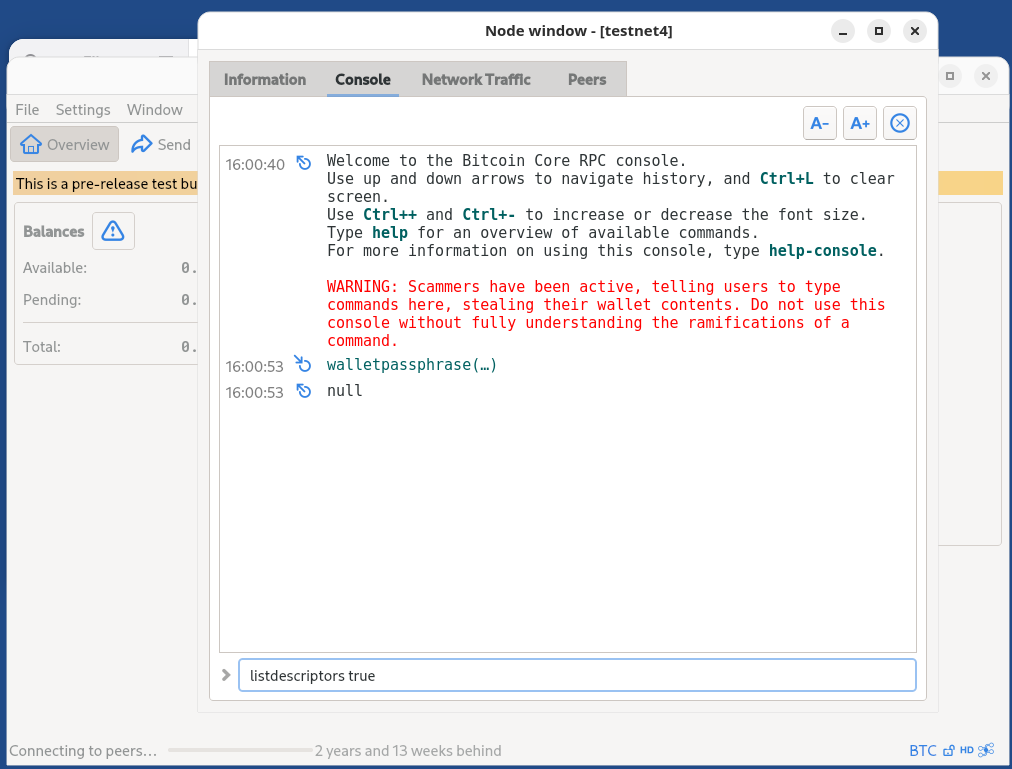Click the walletpassphrase command arrow icon
Viewport: 1012px width, 769px height.
point(303,364)
